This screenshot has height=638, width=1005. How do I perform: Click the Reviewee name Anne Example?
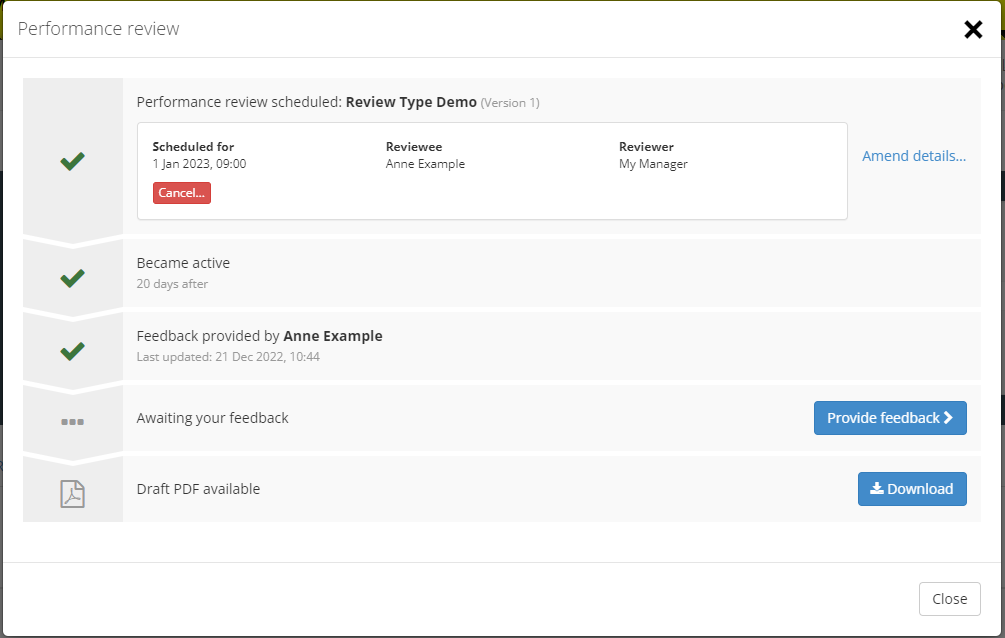coord(425,164)
